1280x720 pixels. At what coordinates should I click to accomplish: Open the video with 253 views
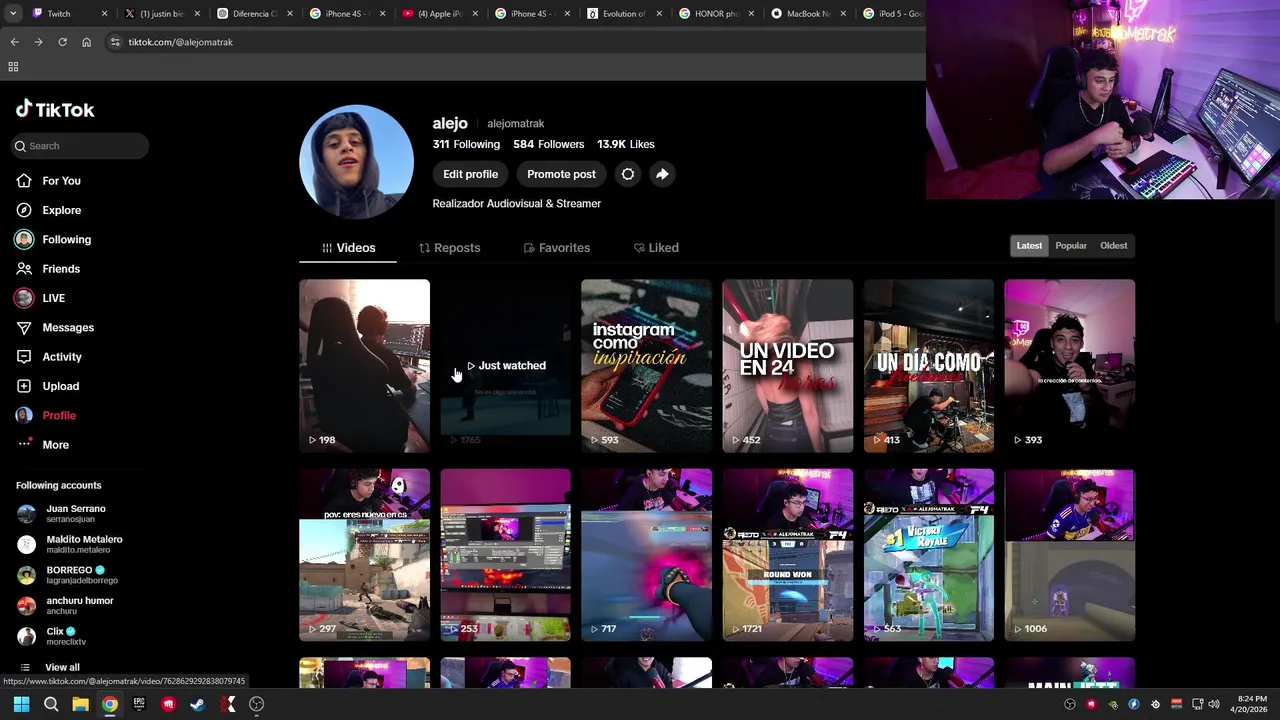(505, 555)
